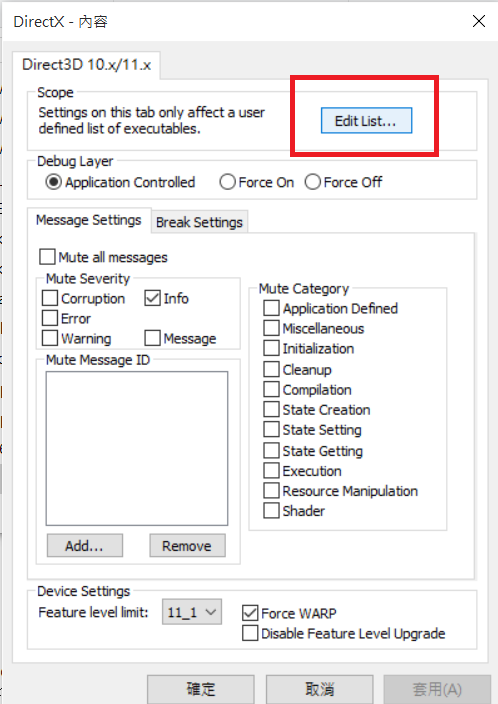Open the Direct3D 10.x/11.x tab
This screenshot has width=498, height=704.
(x=87, y=65)
